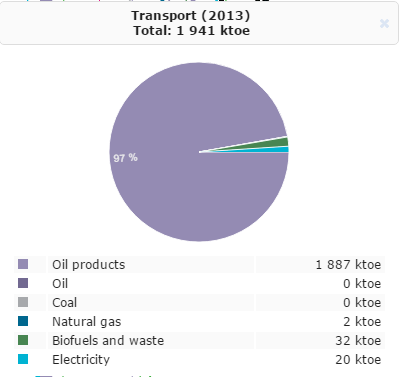Select the Natural gas legend label

(87, 322)
